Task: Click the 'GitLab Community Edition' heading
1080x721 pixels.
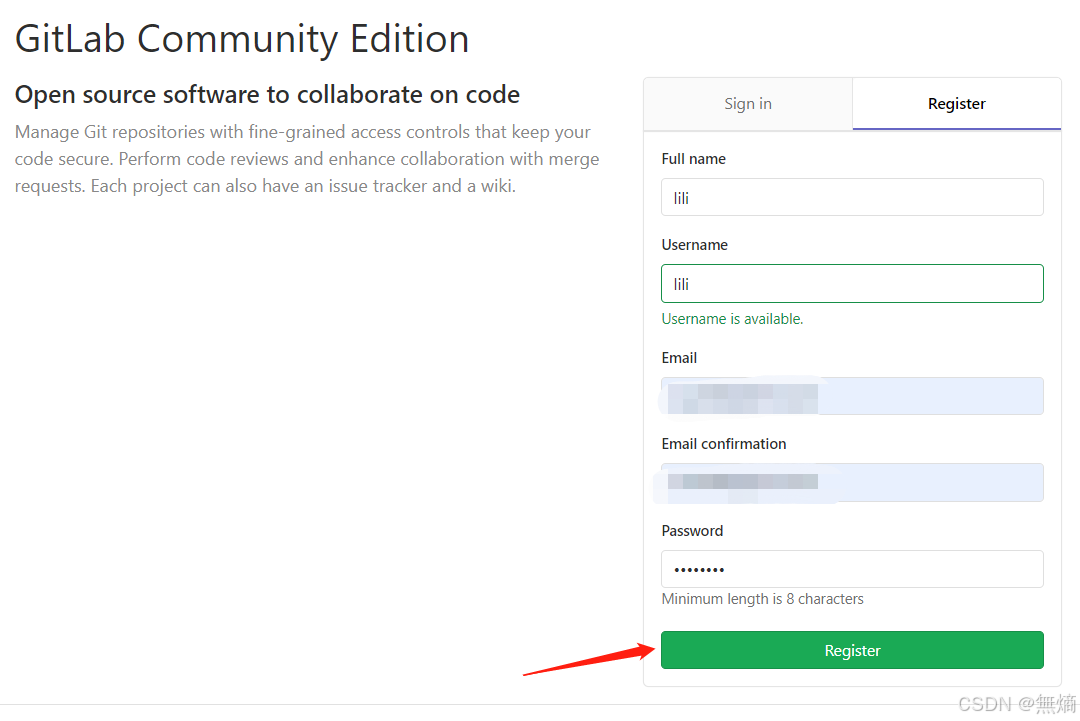Action: pyautogui.click(x=242, y=39)
